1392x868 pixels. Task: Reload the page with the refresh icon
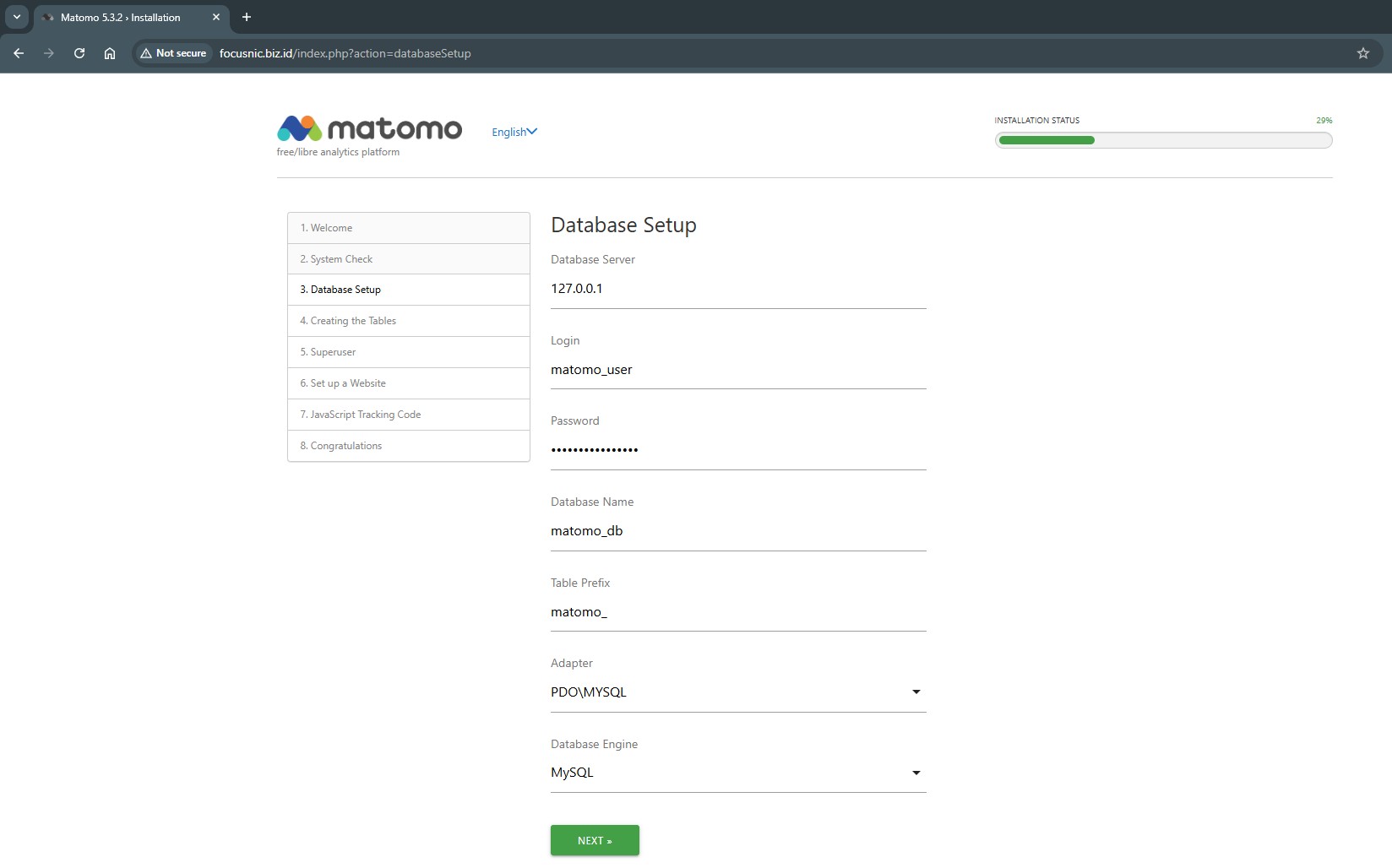pyautogui.click(x=79, y=53)
